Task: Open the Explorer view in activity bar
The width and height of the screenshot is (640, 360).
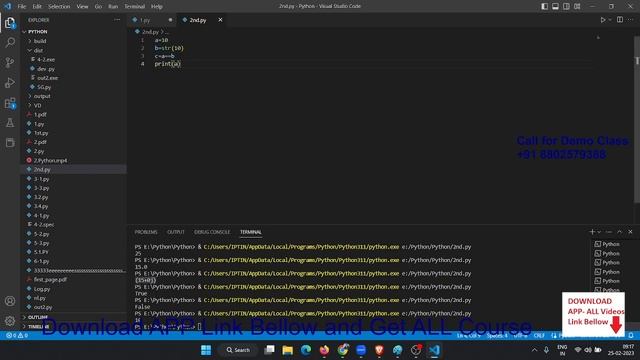Action: (10, 22)
